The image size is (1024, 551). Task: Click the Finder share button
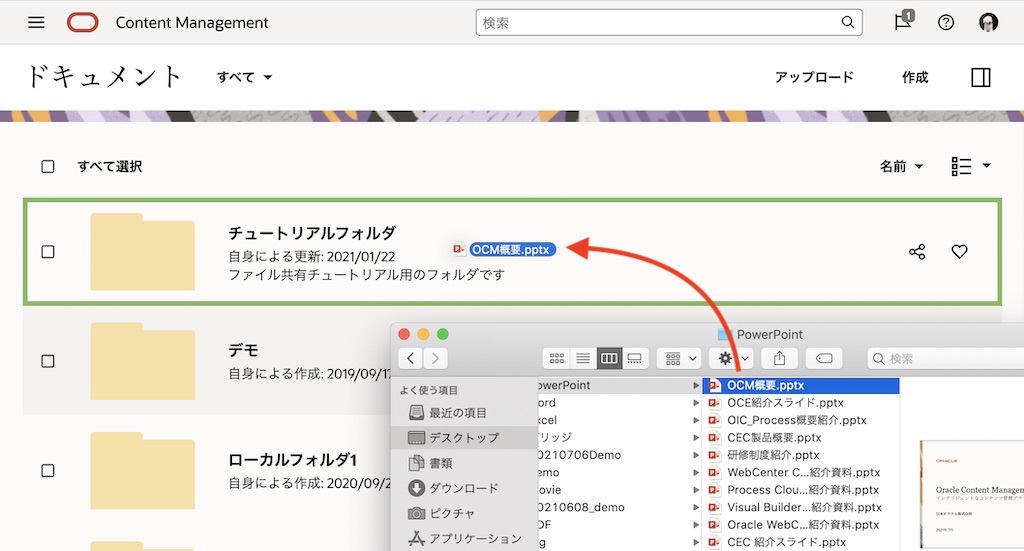[779, 358]
